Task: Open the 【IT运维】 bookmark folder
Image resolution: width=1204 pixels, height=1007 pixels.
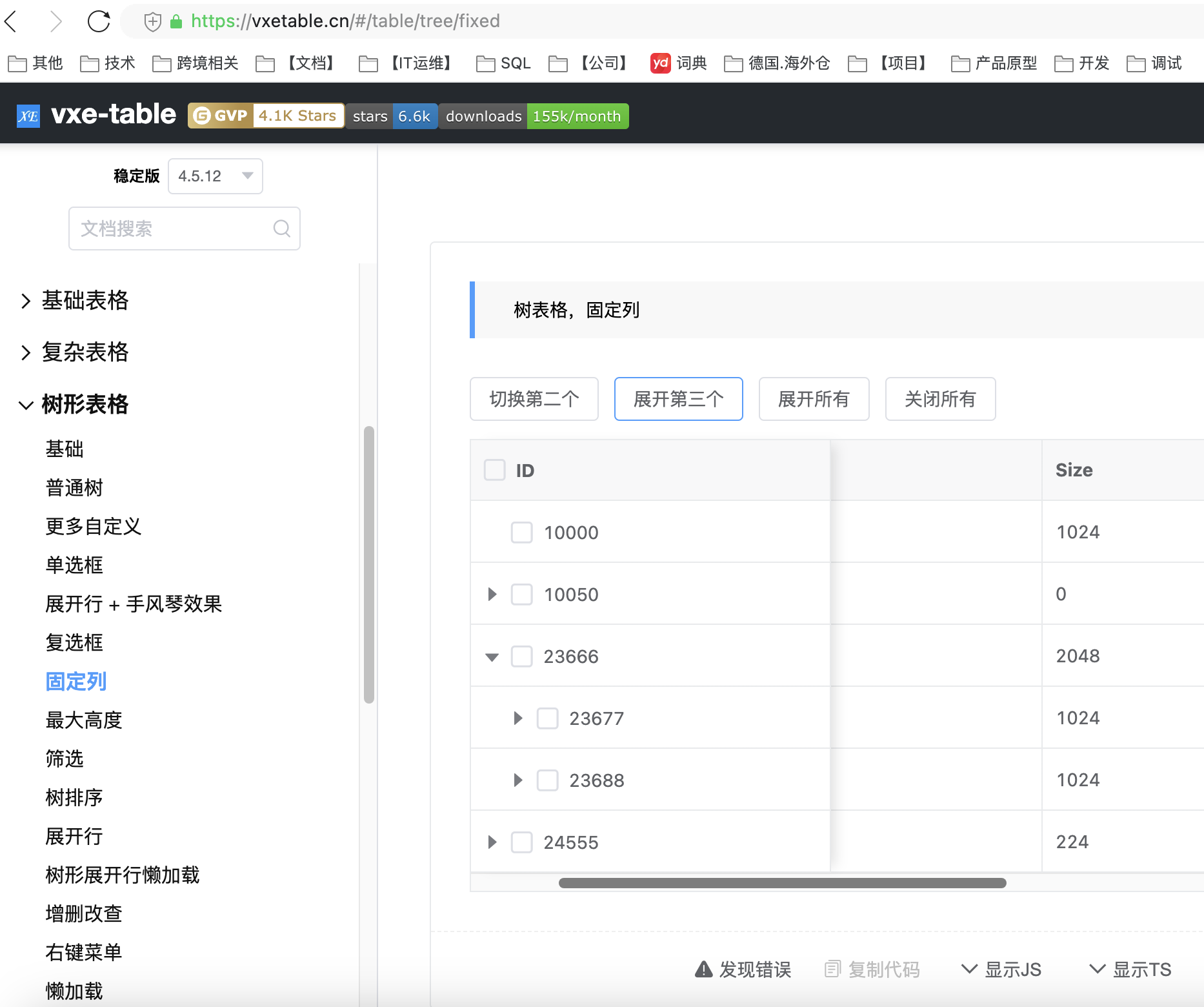Action: point(408,63)
